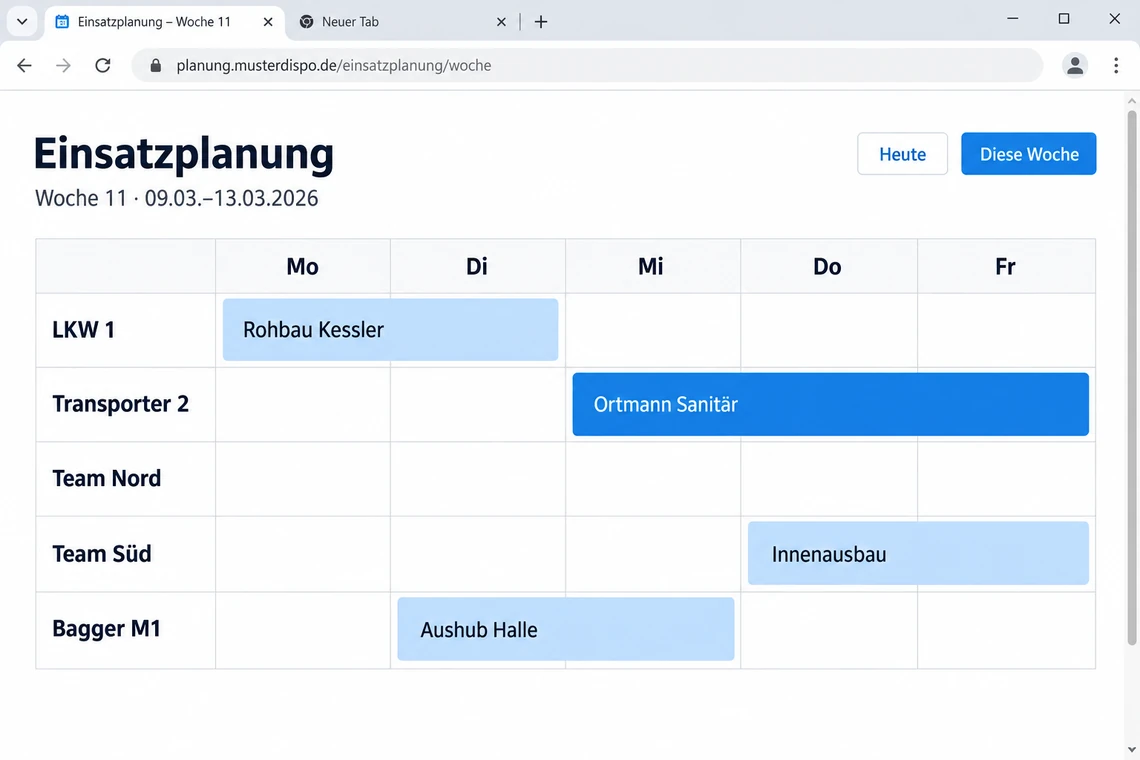The width and height of the screenshot is (1140, 760).
Task: Select the Team Süd row label
Action: (x=102, y=553)
